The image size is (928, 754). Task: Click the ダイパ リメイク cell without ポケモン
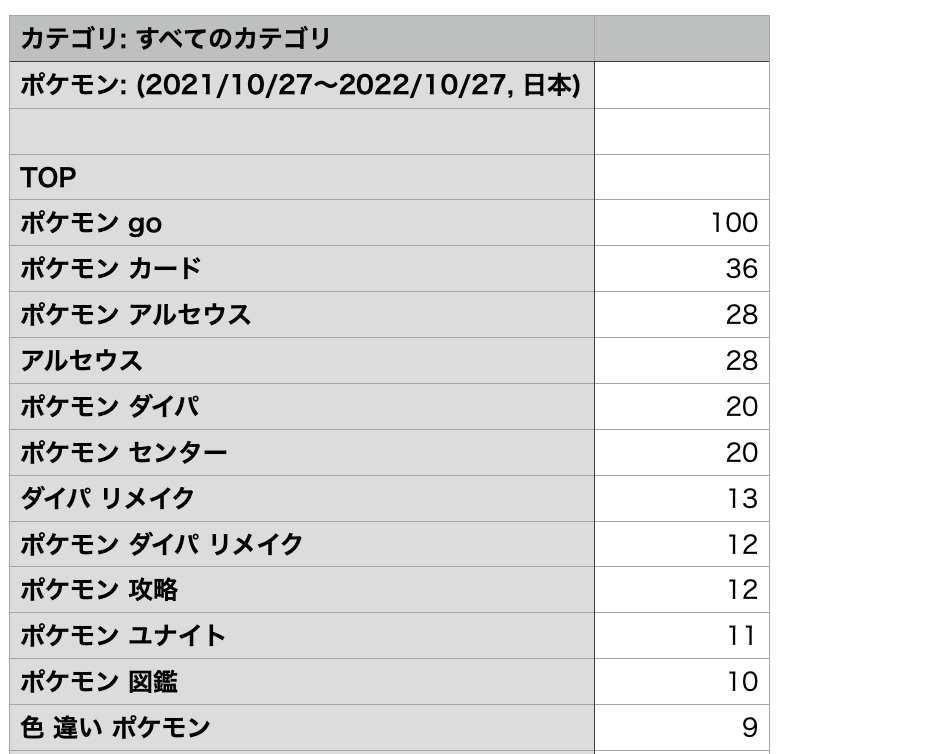click(300, 498)
